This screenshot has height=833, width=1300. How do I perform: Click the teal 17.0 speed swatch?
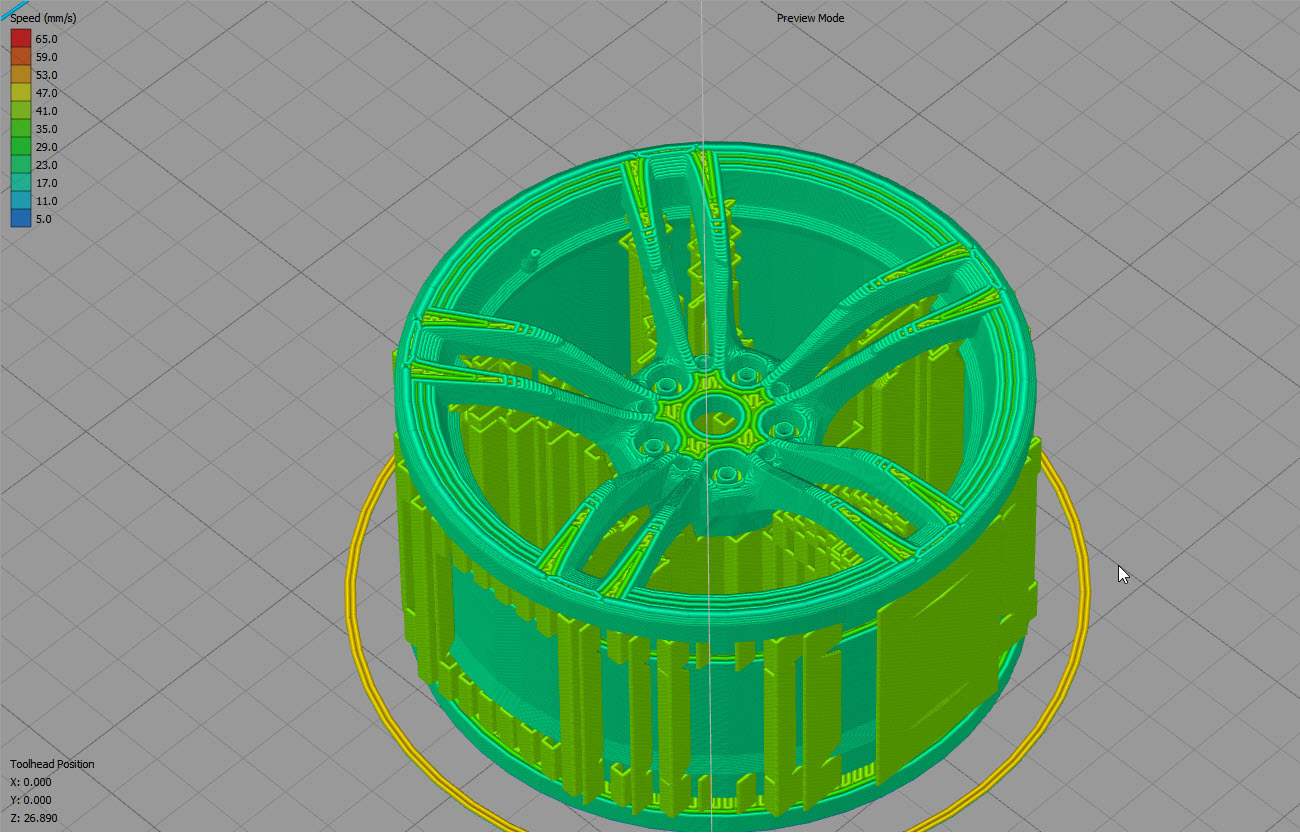(x=21, y=183)
